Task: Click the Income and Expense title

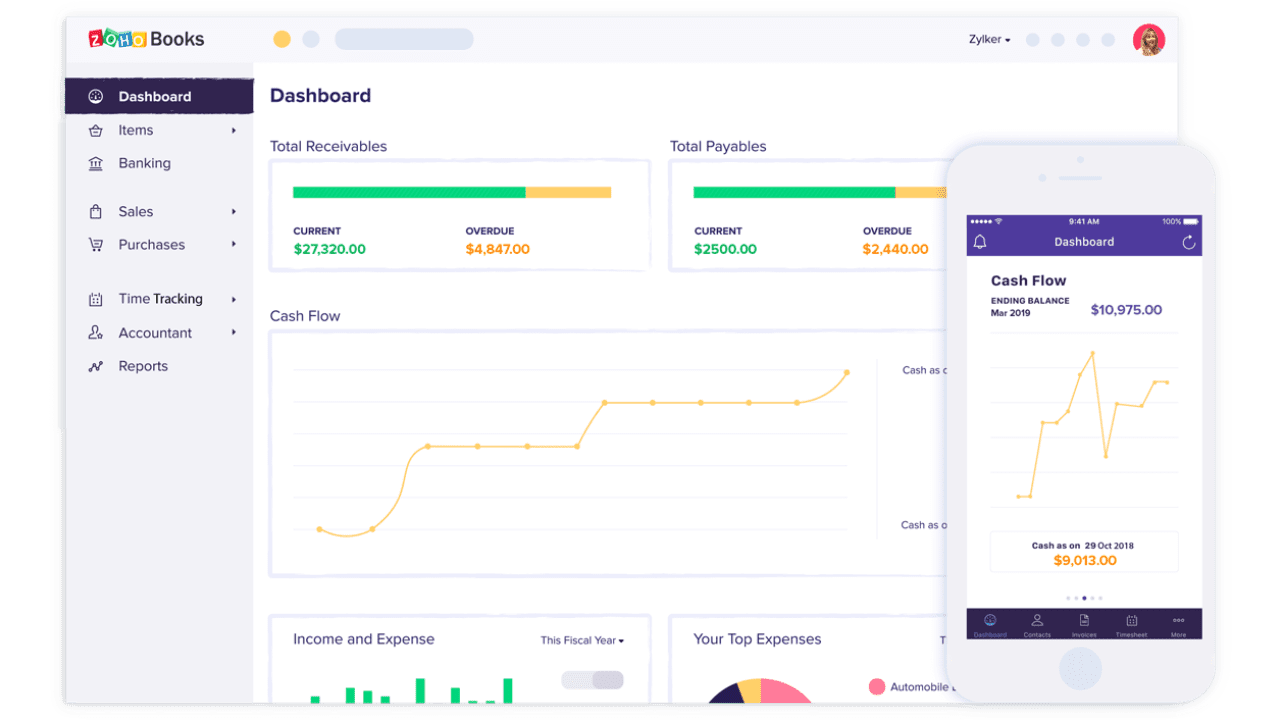Action: click(364, 639)
